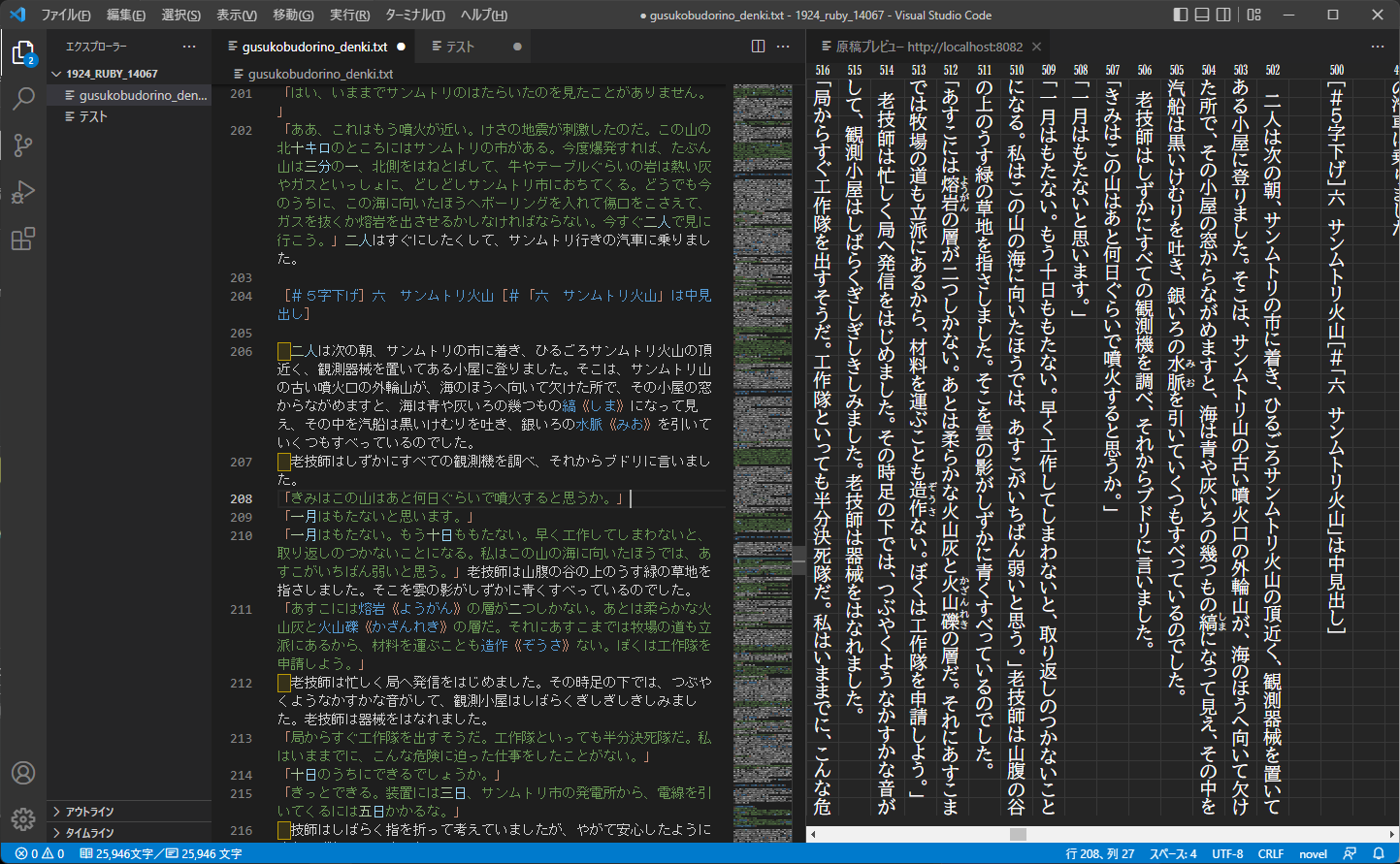Open the ファイル(F) menu
The image size is (1400, 864).
pyautogui.click(x=66, y=15)
